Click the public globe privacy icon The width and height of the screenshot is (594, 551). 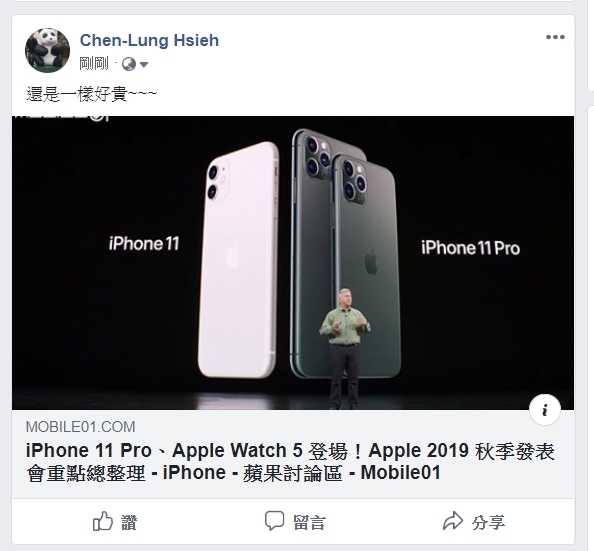click(x=129, y=64)
